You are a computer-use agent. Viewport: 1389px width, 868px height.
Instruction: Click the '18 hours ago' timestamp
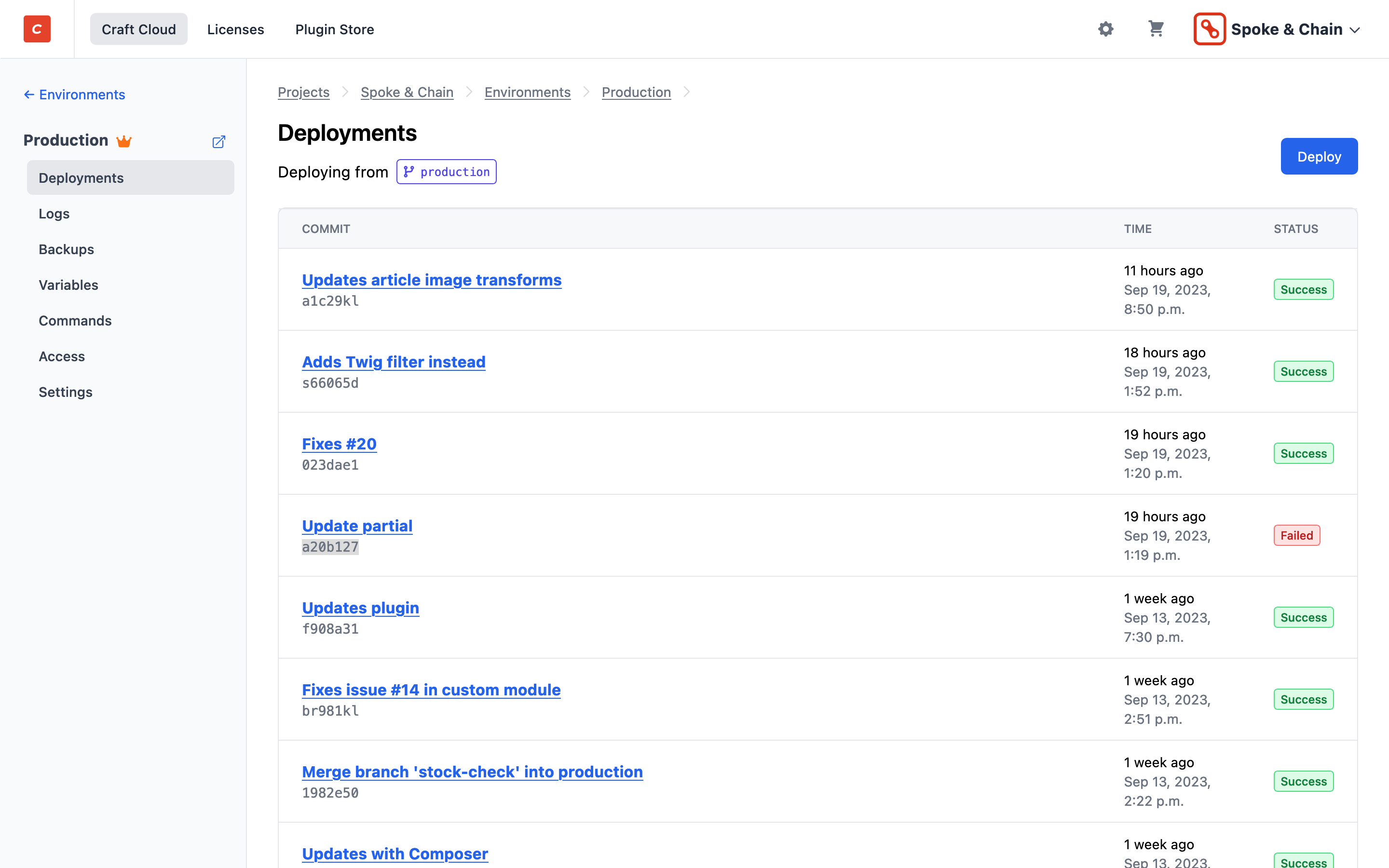click(x=1164, y=353)
